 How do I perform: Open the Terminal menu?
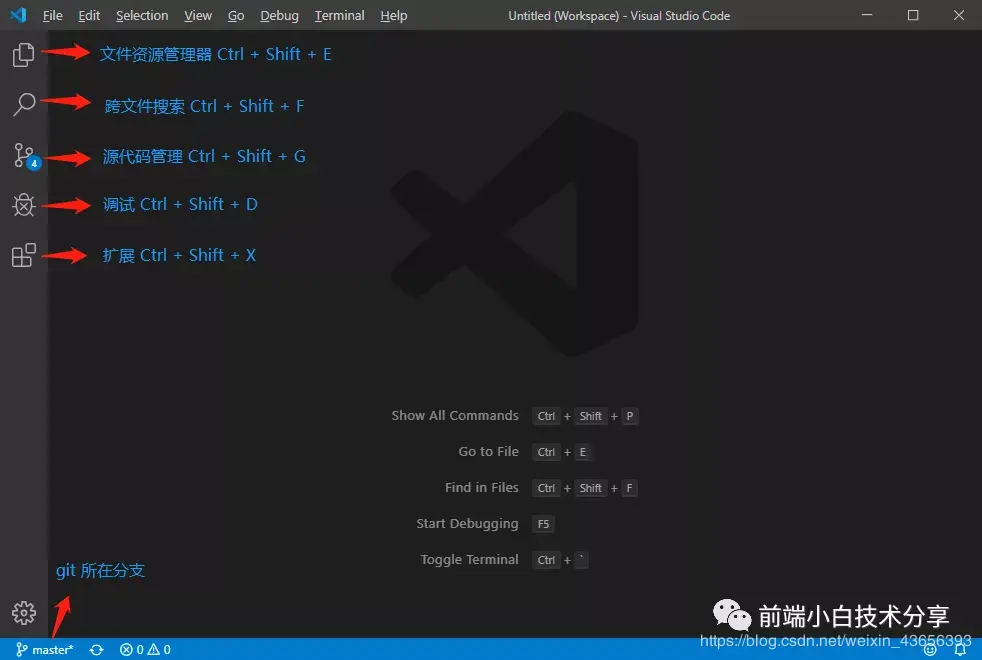coord(339,16)
